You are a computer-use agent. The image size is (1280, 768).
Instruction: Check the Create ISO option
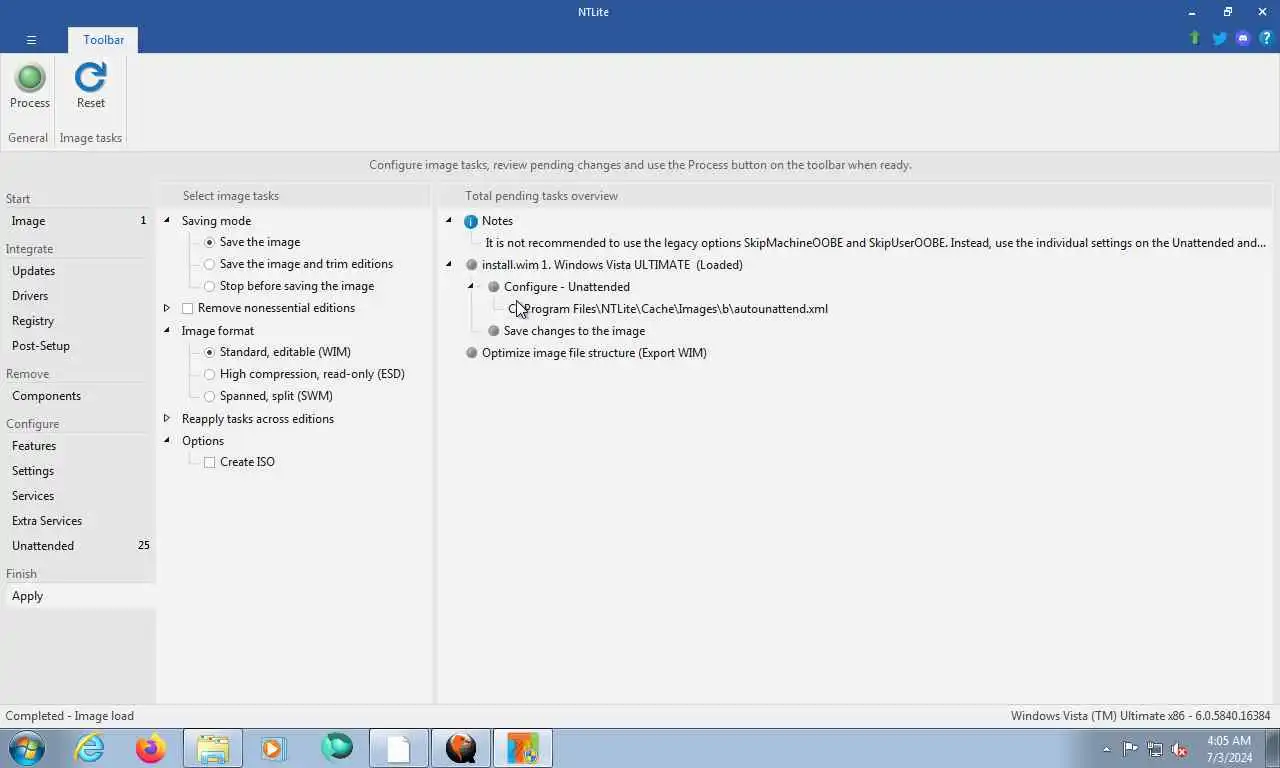(x=209, y=462)
